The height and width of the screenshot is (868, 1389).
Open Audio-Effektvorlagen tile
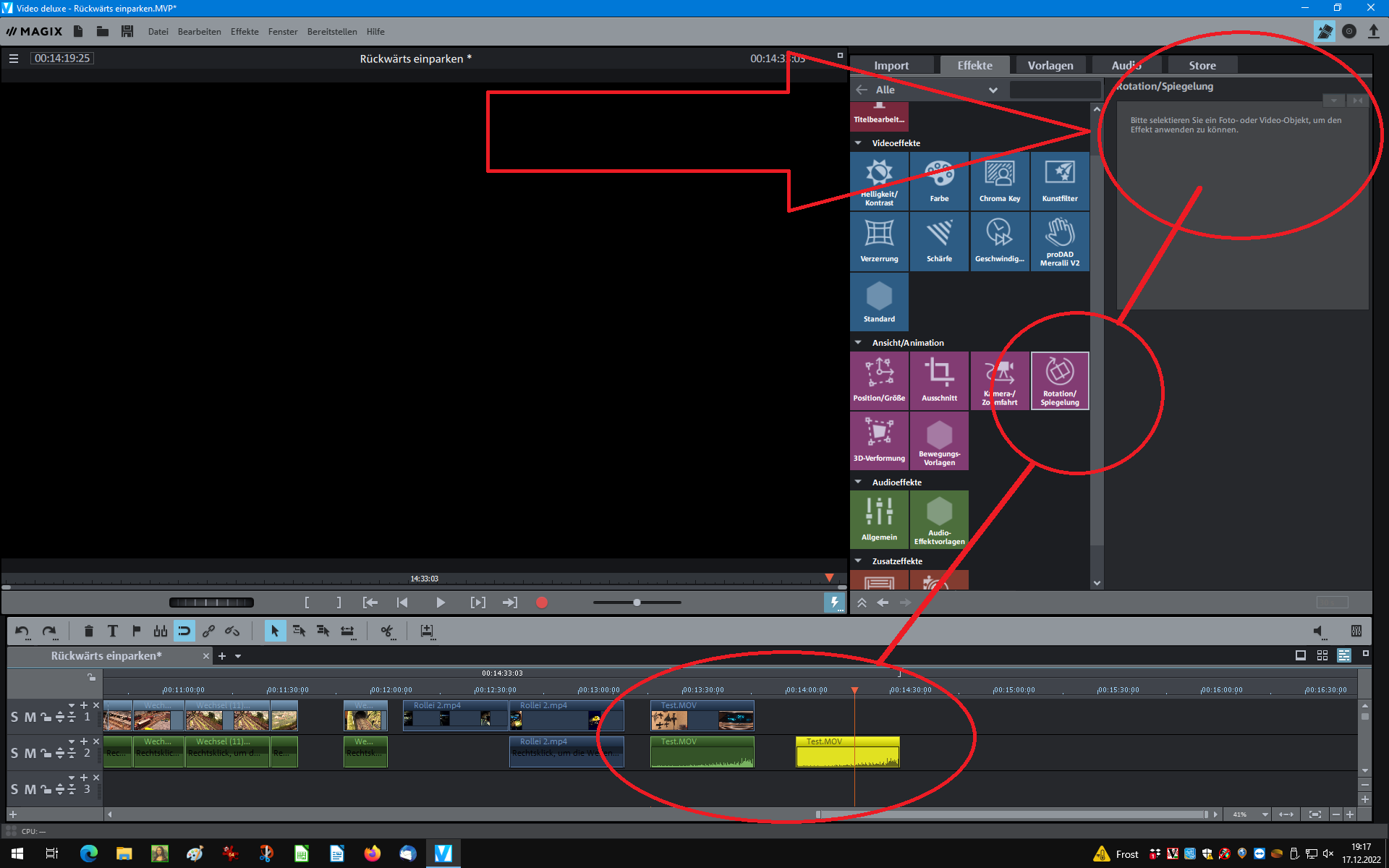click(939, 520)
